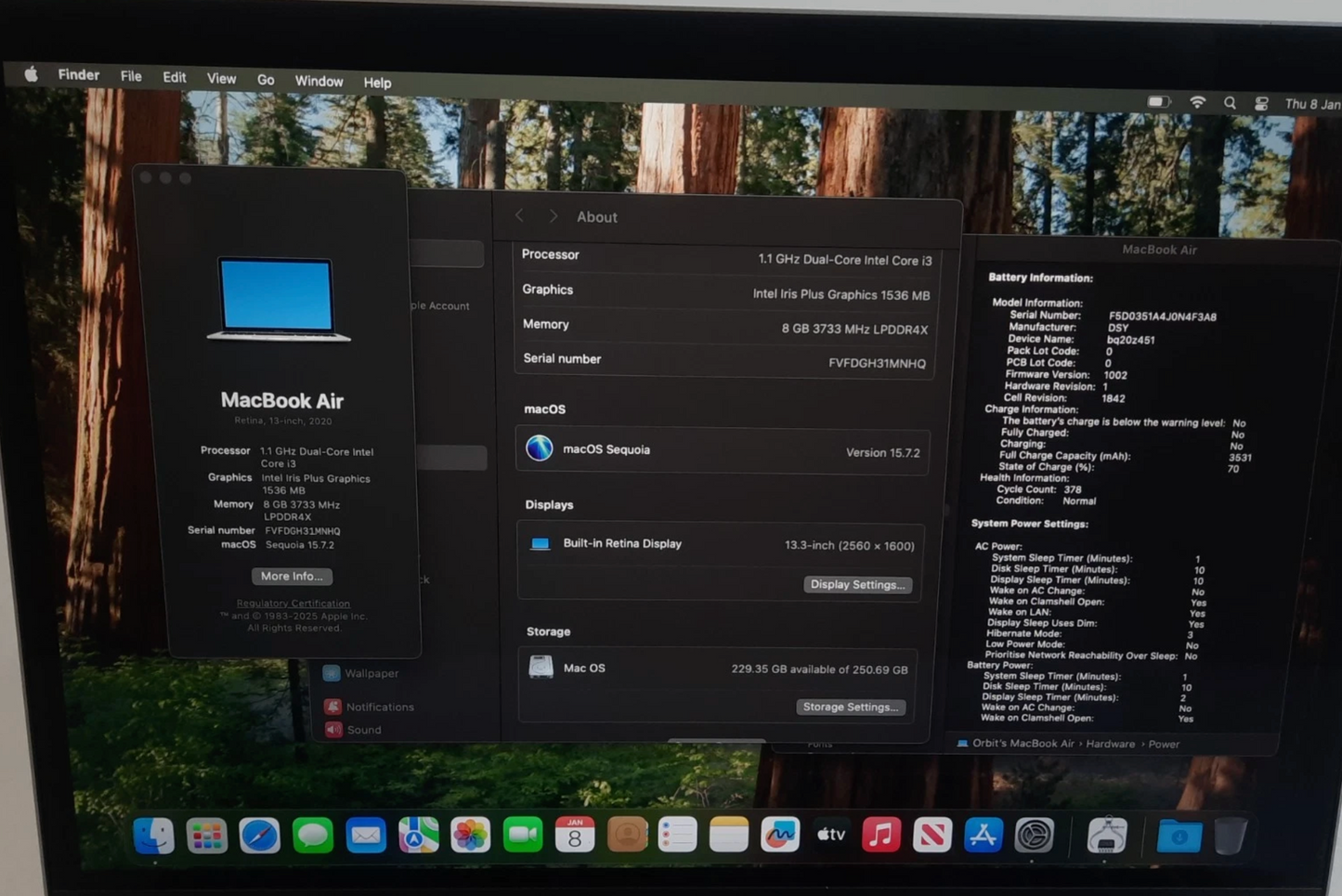Screen dimensions: 1342x896
Task: Open the Edit menu
Action: (175, 78)
